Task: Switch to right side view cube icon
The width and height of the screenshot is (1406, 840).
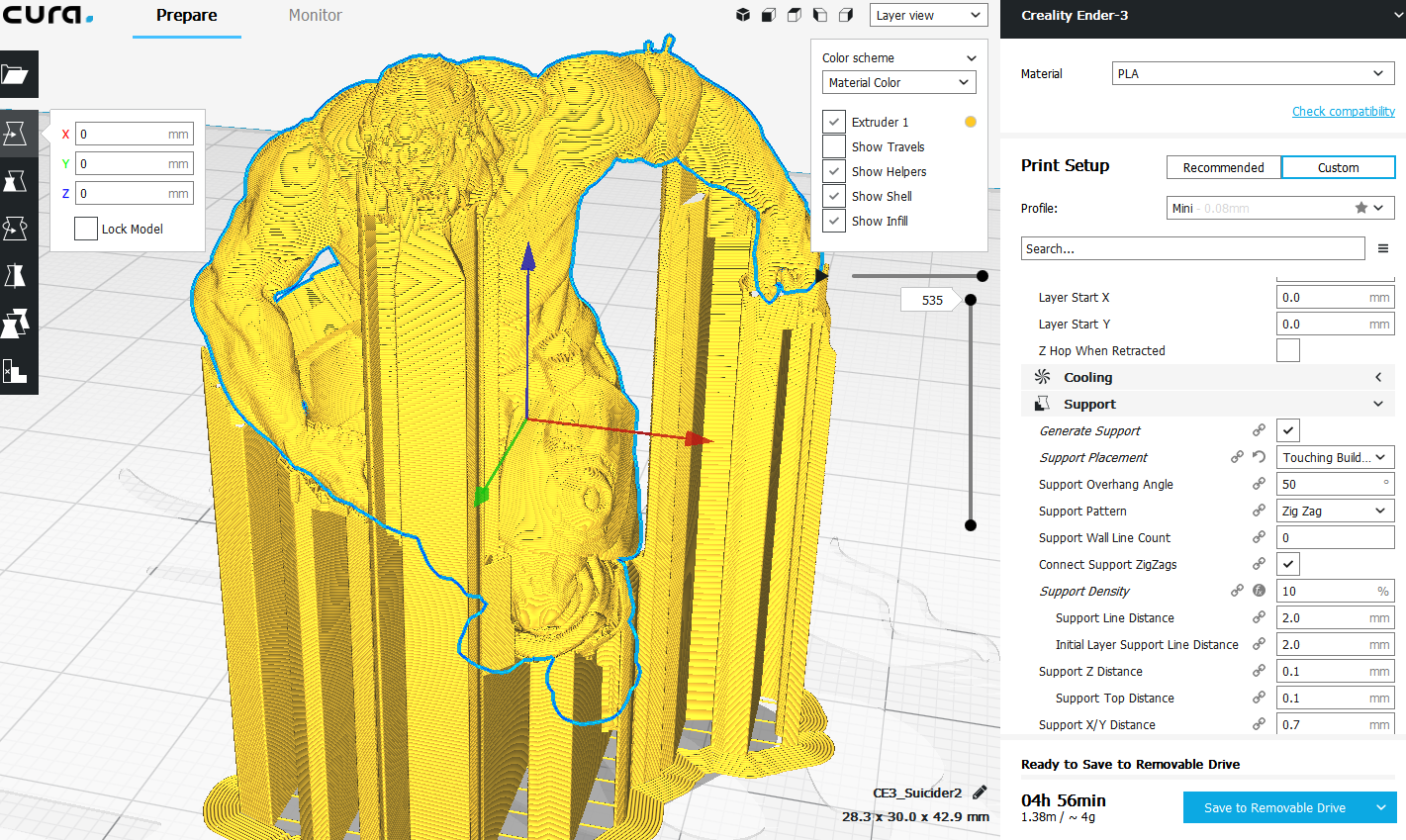Action: click(x=846, y=15)
